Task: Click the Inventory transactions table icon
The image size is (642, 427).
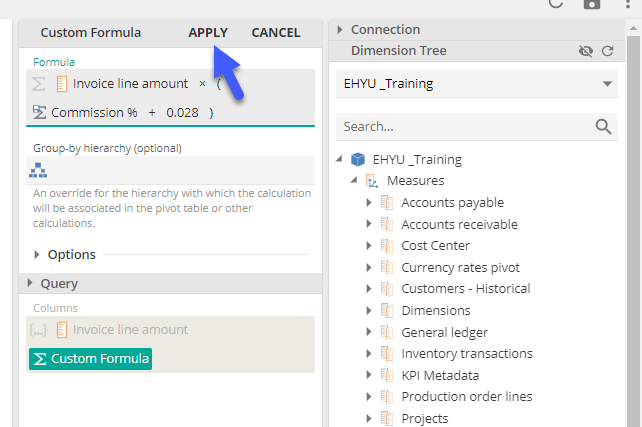Action: pos(387,354)
